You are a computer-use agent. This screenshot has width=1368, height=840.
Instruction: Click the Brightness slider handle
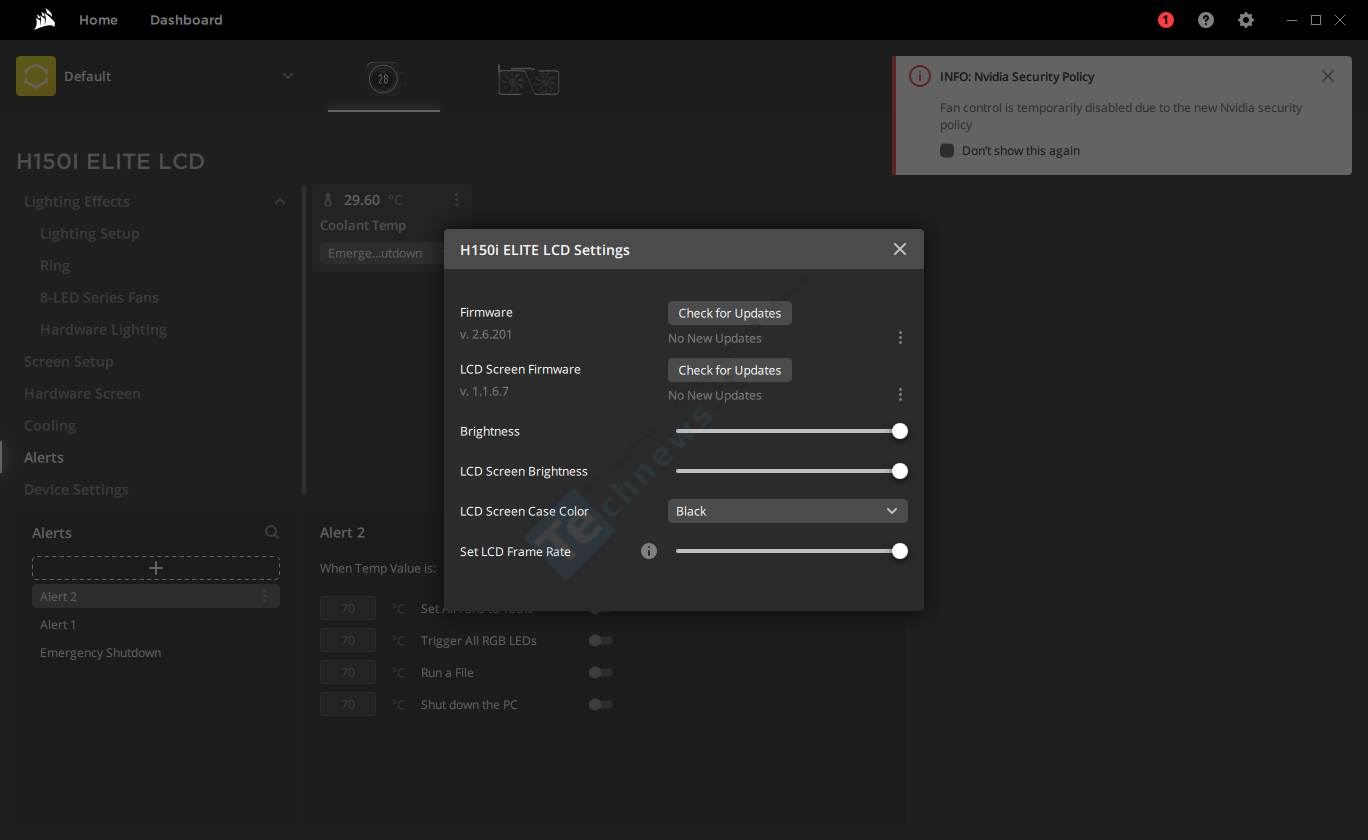coord(900,431)
